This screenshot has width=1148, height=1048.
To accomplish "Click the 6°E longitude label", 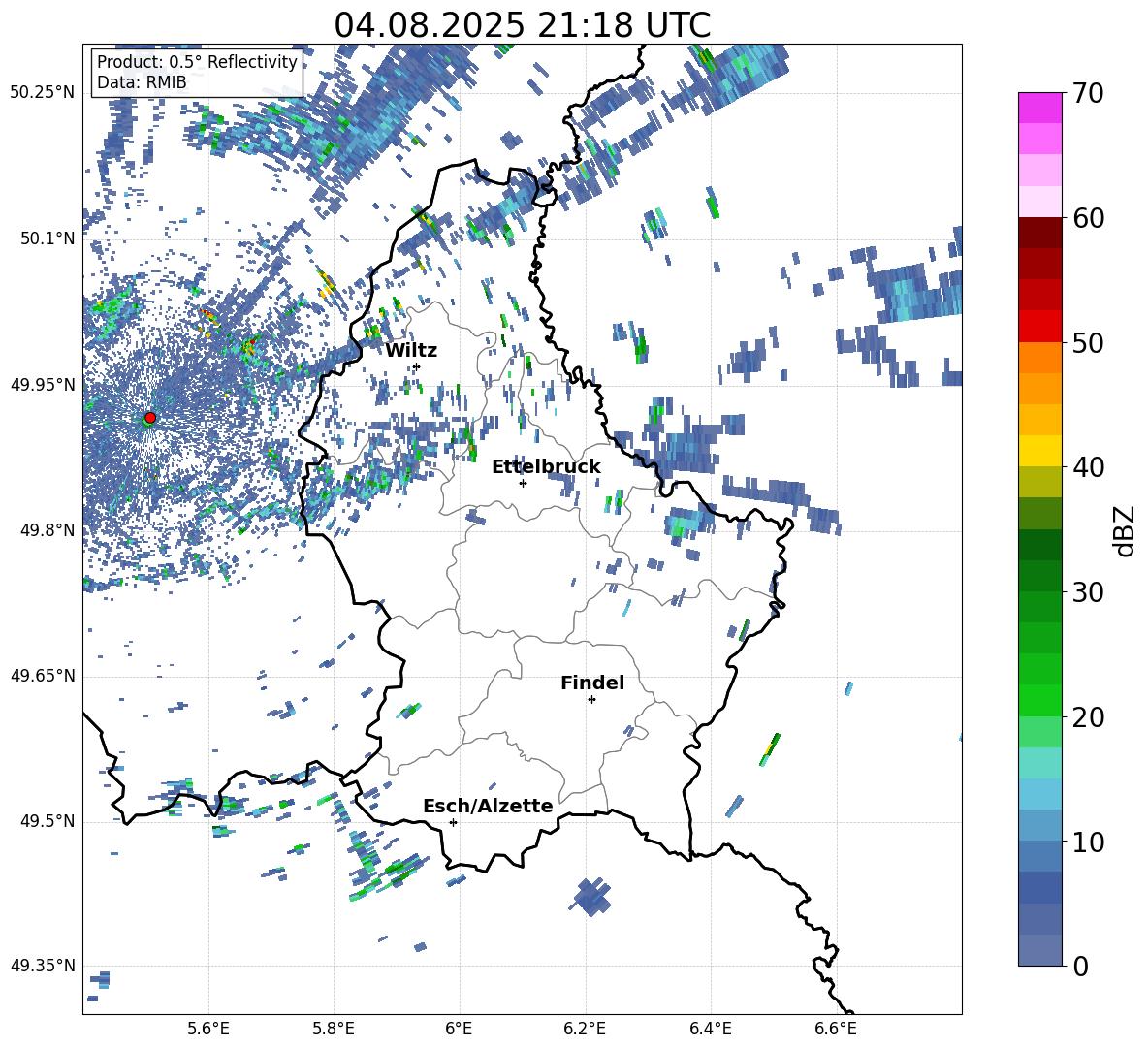I will [x=459, y=1030].
